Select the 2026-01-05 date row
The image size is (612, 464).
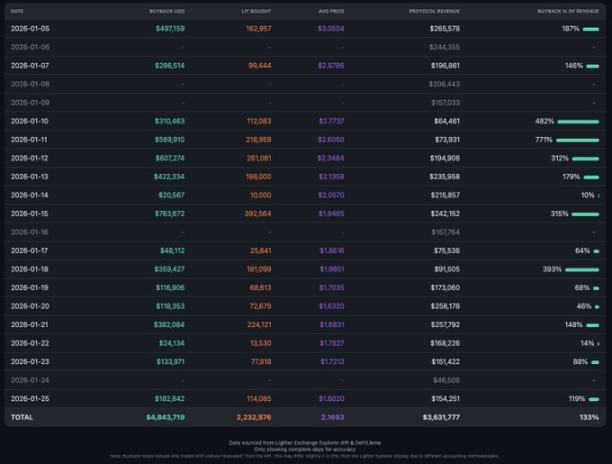coord(30,29)
